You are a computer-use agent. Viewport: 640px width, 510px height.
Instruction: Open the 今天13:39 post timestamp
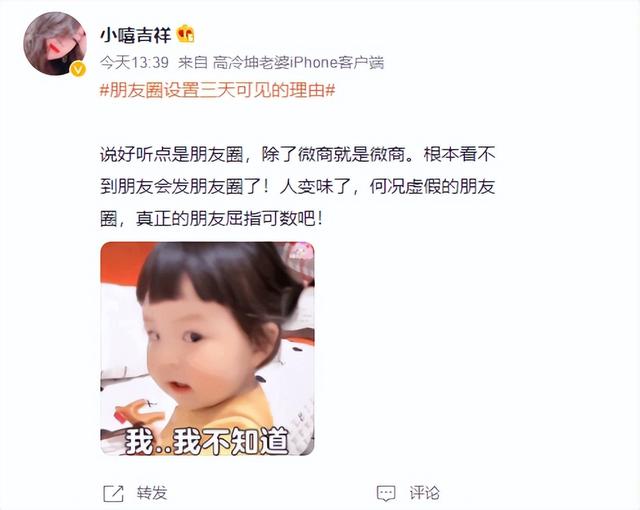(134, 62)
